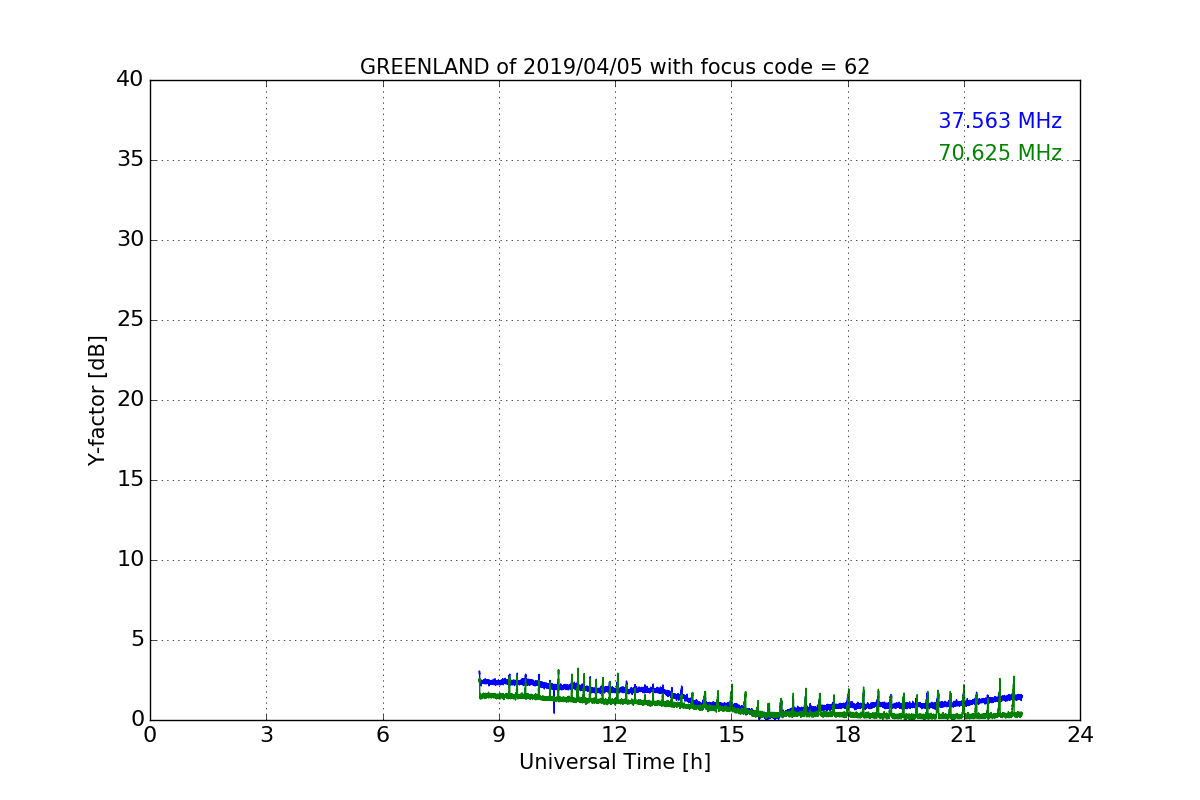
Task: Click x-axis tick label 6
Action: (x=383, y=735)
